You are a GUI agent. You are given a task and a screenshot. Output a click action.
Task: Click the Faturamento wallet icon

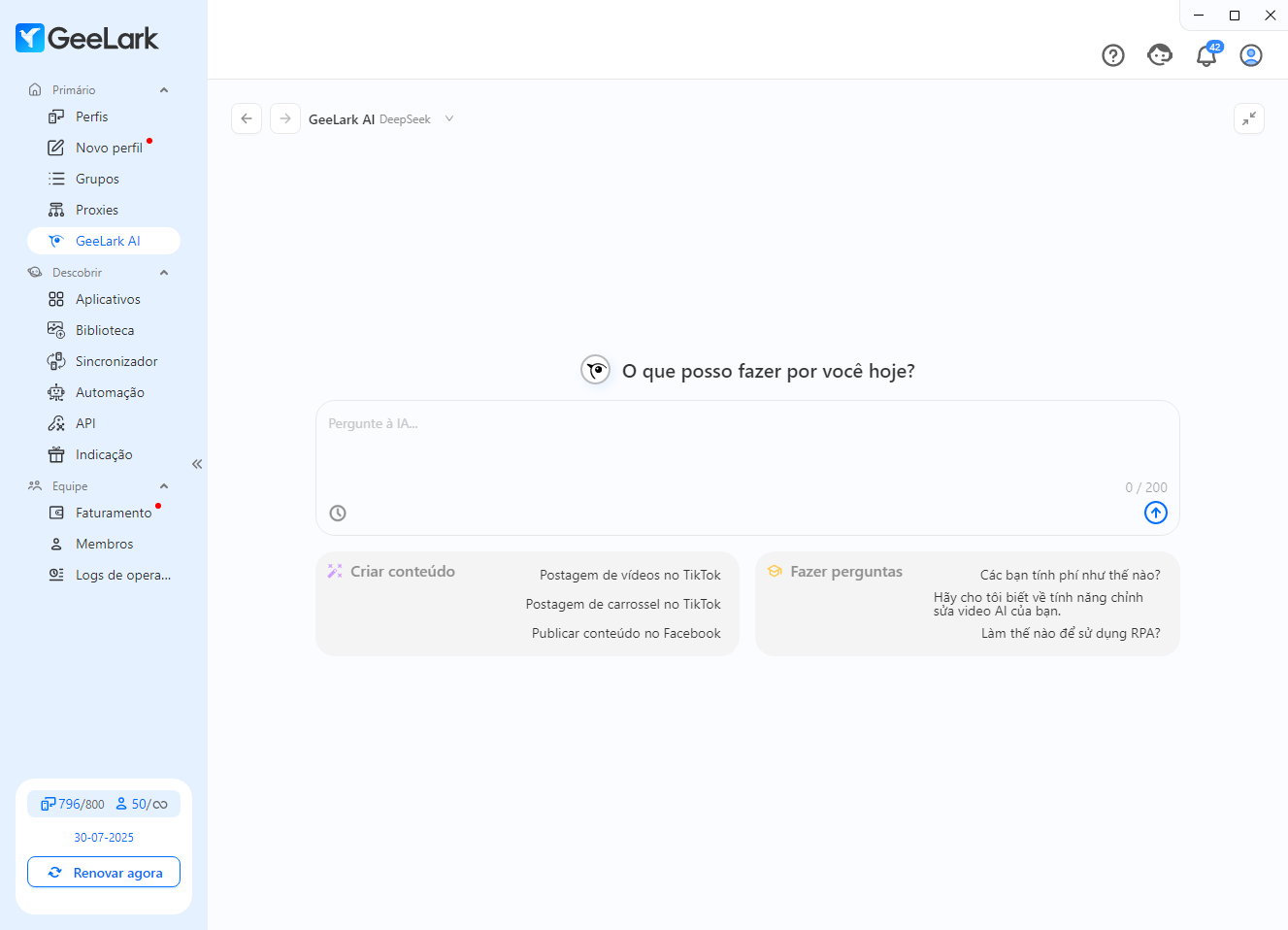pyautogui.click(x=56, y=513)
